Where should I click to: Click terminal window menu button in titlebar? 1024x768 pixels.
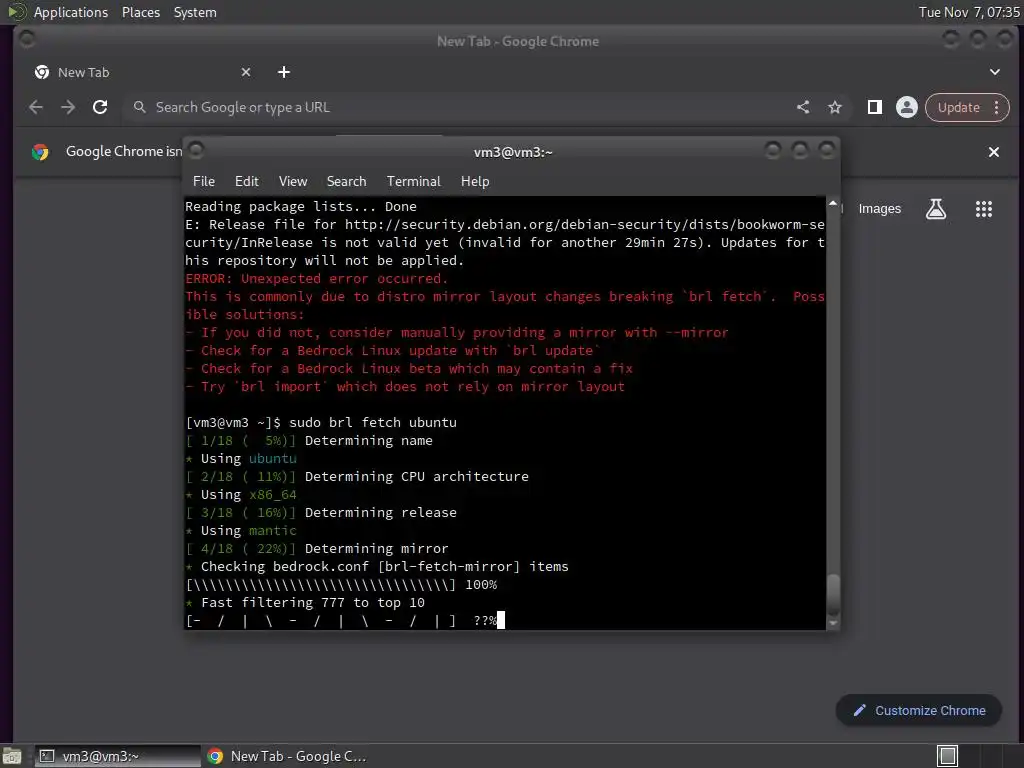[x=196, y=151]
